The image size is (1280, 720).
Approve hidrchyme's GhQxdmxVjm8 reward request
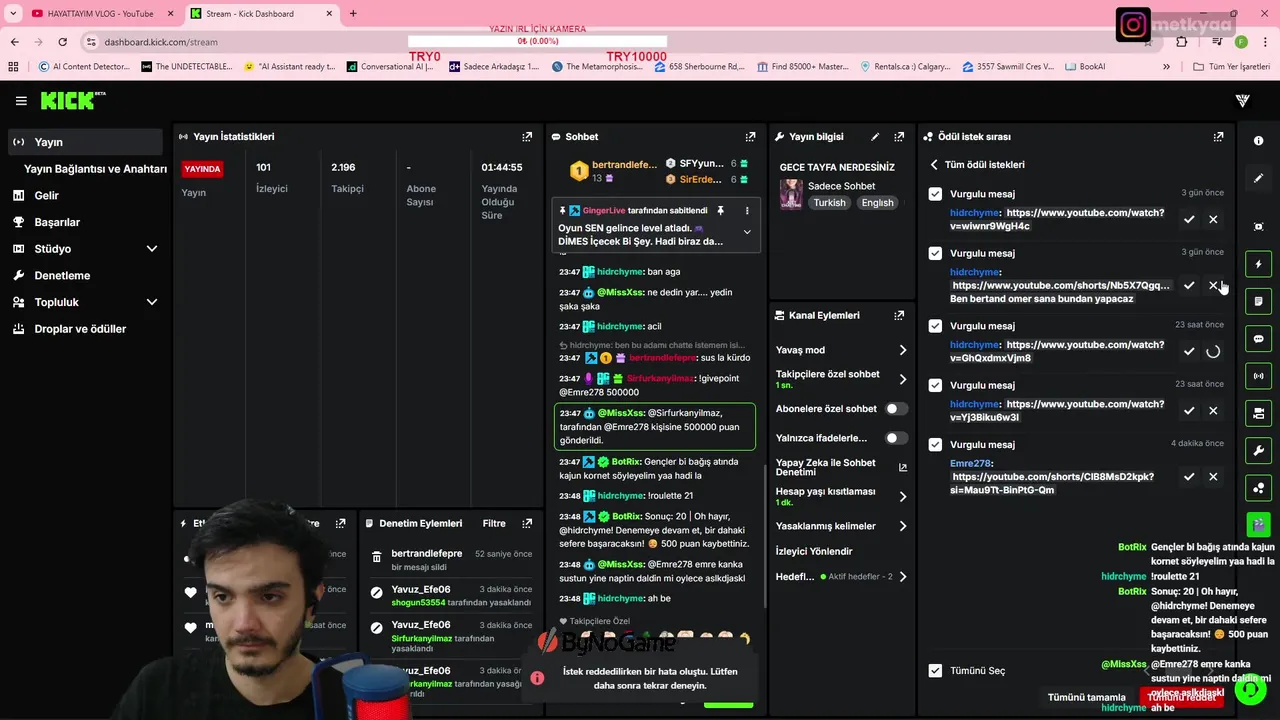click(x=1189, y=351)
